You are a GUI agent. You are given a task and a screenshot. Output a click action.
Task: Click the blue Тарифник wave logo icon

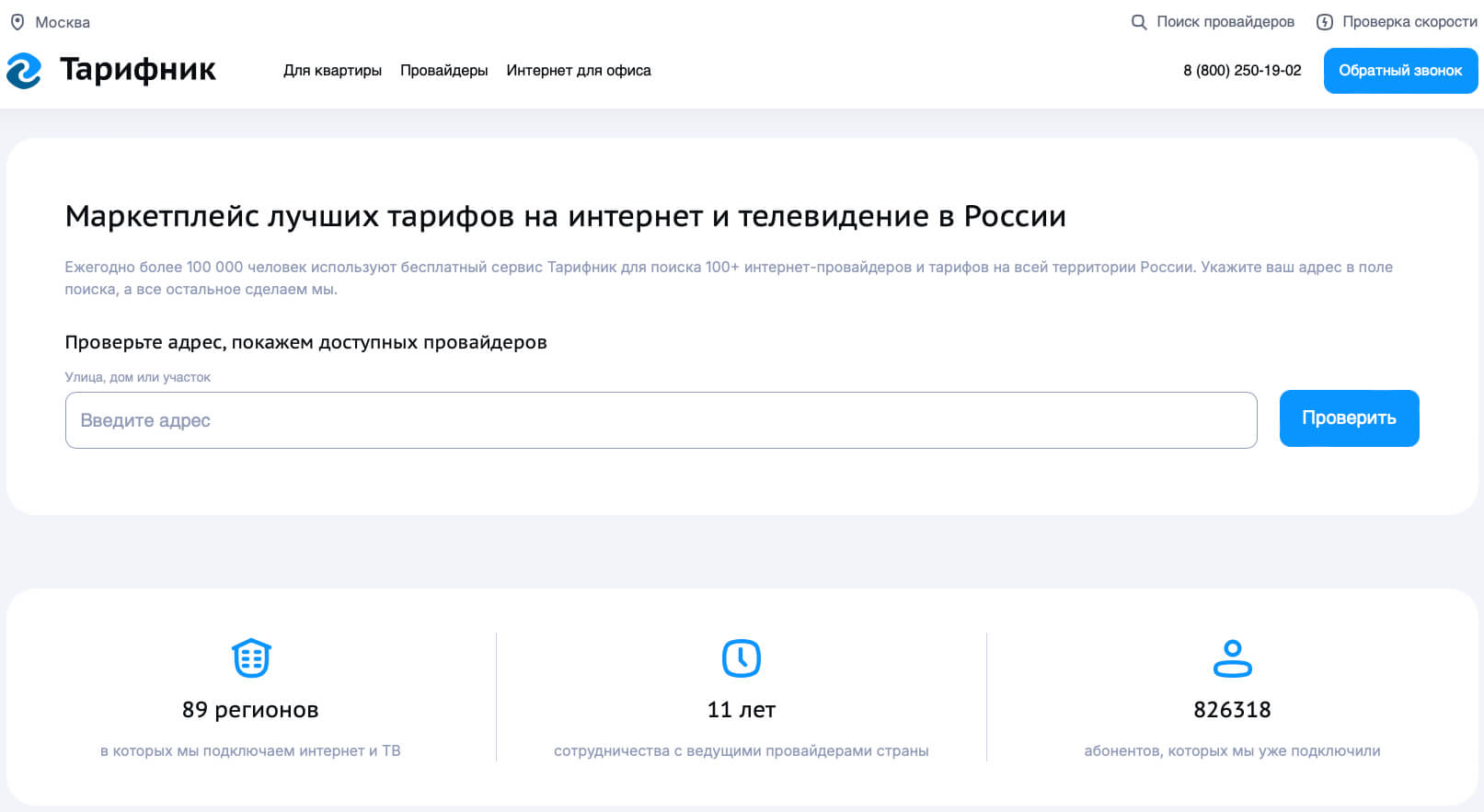pyautogui.click(x=24, y=71)
